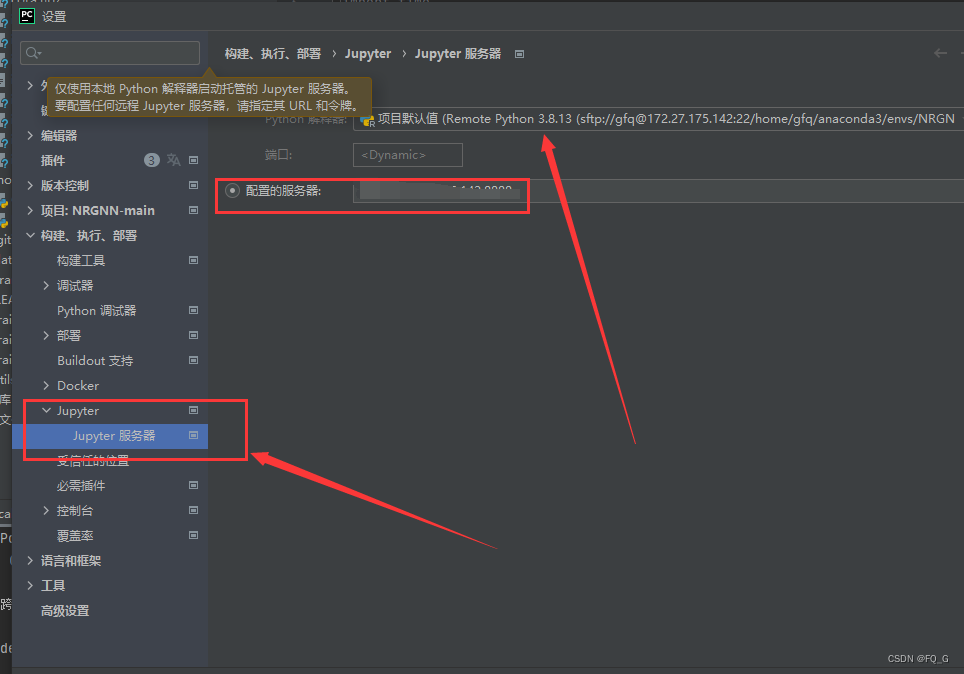Image resolution: width=964 pixels, height=674 pixels.
Task: Click Jupyter in the breadcrumb path
Action: tap(368, 54)
